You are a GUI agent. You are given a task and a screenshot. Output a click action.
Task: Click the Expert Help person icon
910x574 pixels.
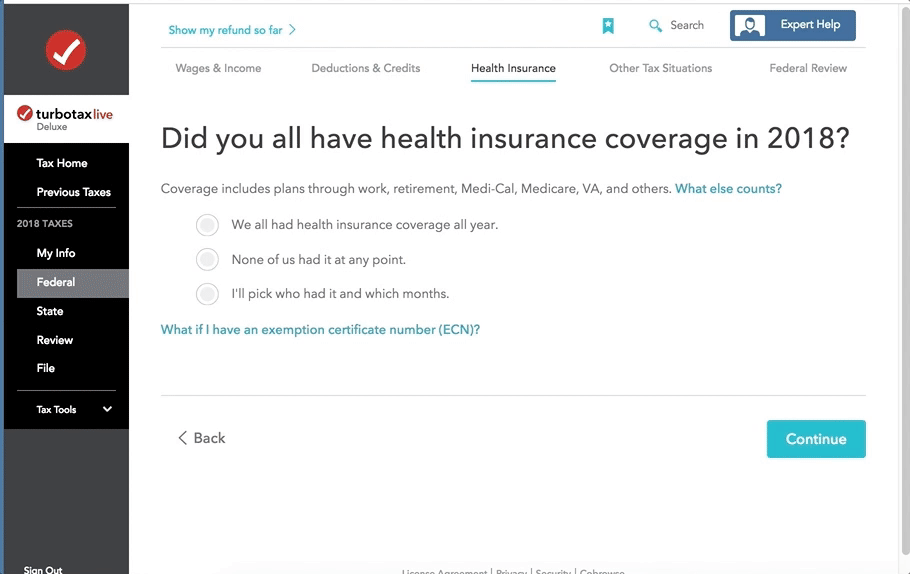[x=751, y=26]
